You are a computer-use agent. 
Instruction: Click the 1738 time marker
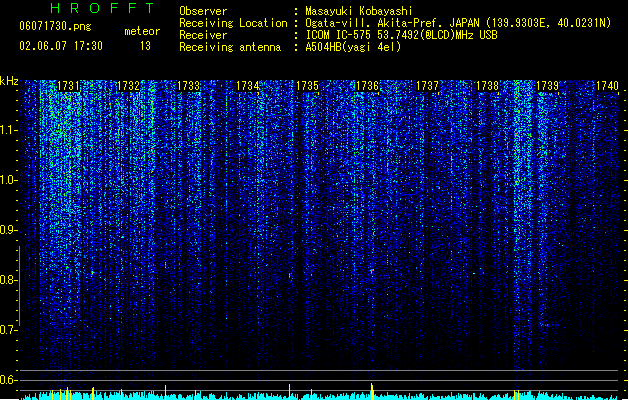pos(487,86)
